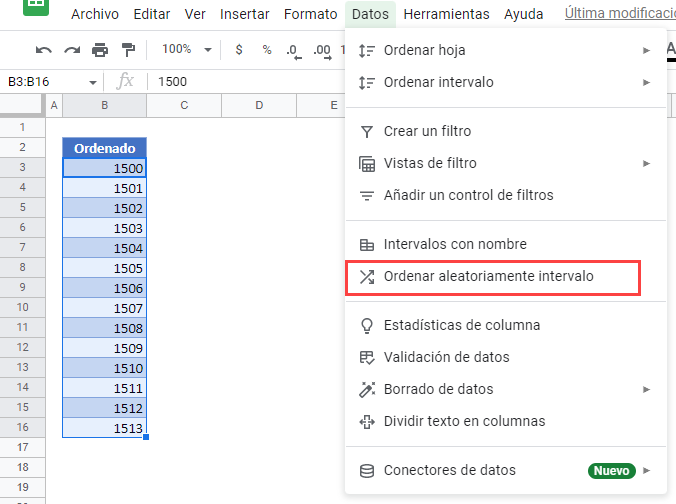Select Añadir un control de filtros
The height and width of the screenshot is (504, 676).
click(x=506, y=195)
